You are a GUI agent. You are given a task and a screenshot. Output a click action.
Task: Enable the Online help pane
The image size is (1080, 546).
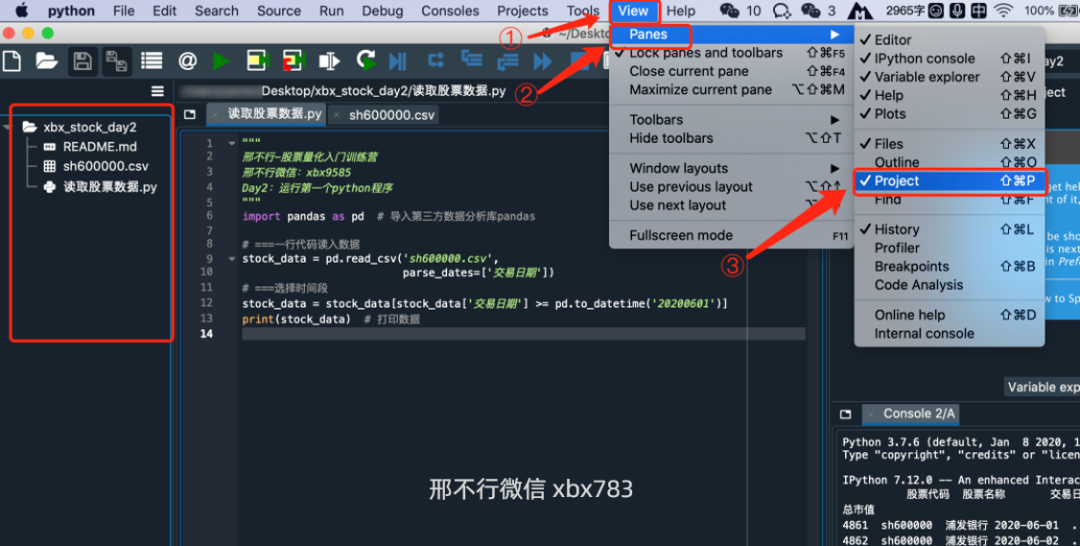tap(949, 315)
